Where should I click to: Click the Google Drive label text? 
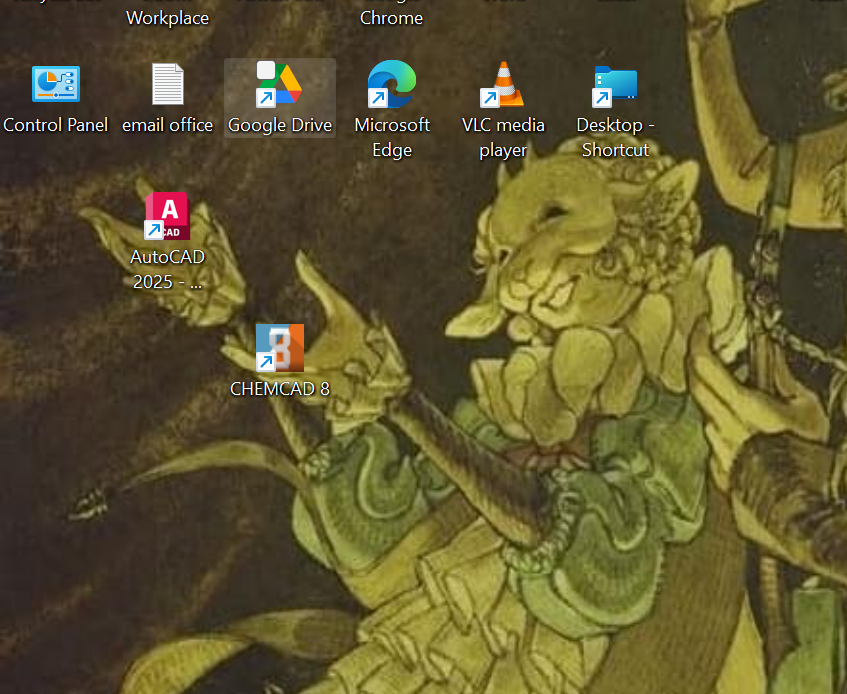point(279,125)
